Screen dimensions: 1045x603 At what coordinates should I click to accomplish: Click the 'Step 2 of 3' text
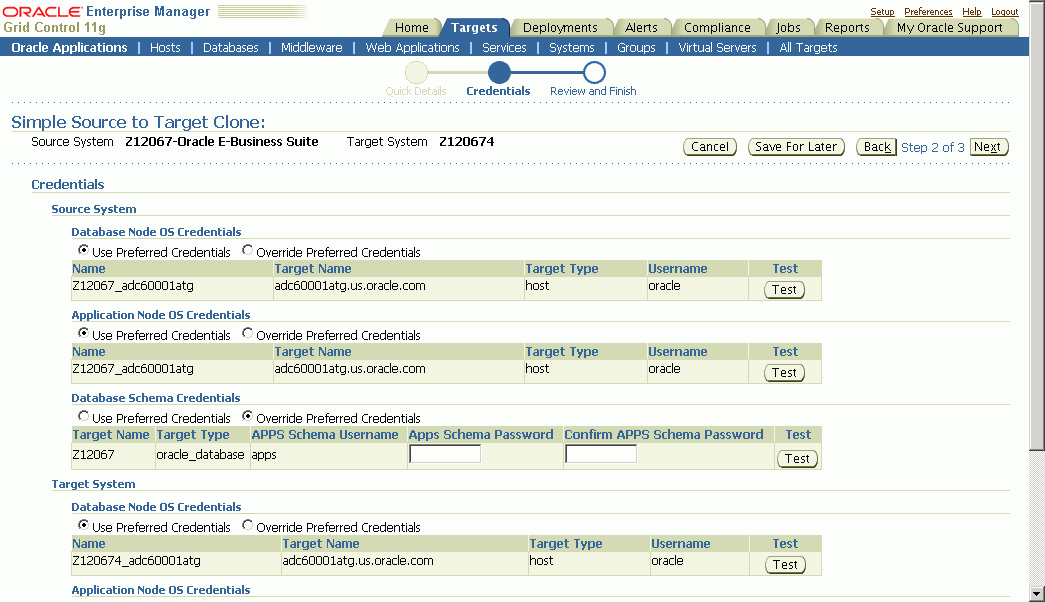[x=932, y=147]
